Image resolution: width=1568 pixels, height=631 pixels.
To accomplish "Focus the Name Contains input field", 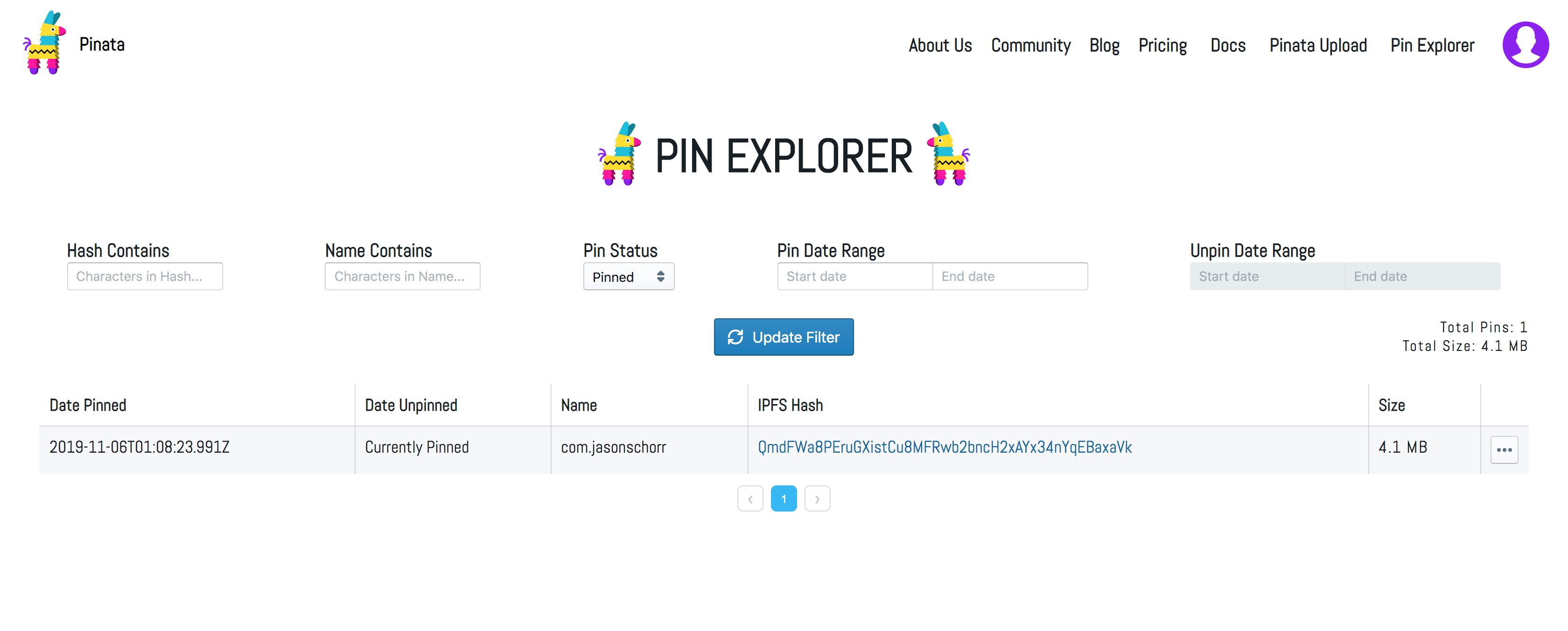I will (x=402, y=276).
